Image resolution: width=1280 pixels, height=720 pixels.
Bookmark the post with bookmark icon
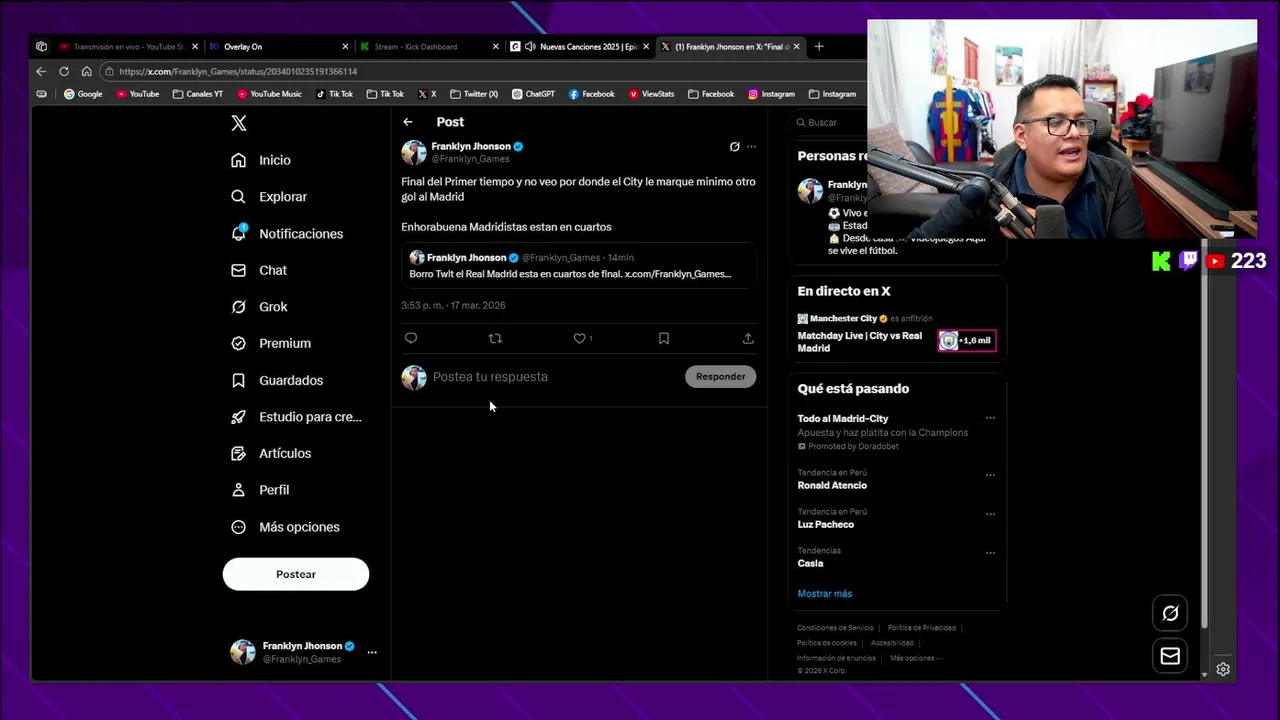pyautogui.click(x=664, y=338)
